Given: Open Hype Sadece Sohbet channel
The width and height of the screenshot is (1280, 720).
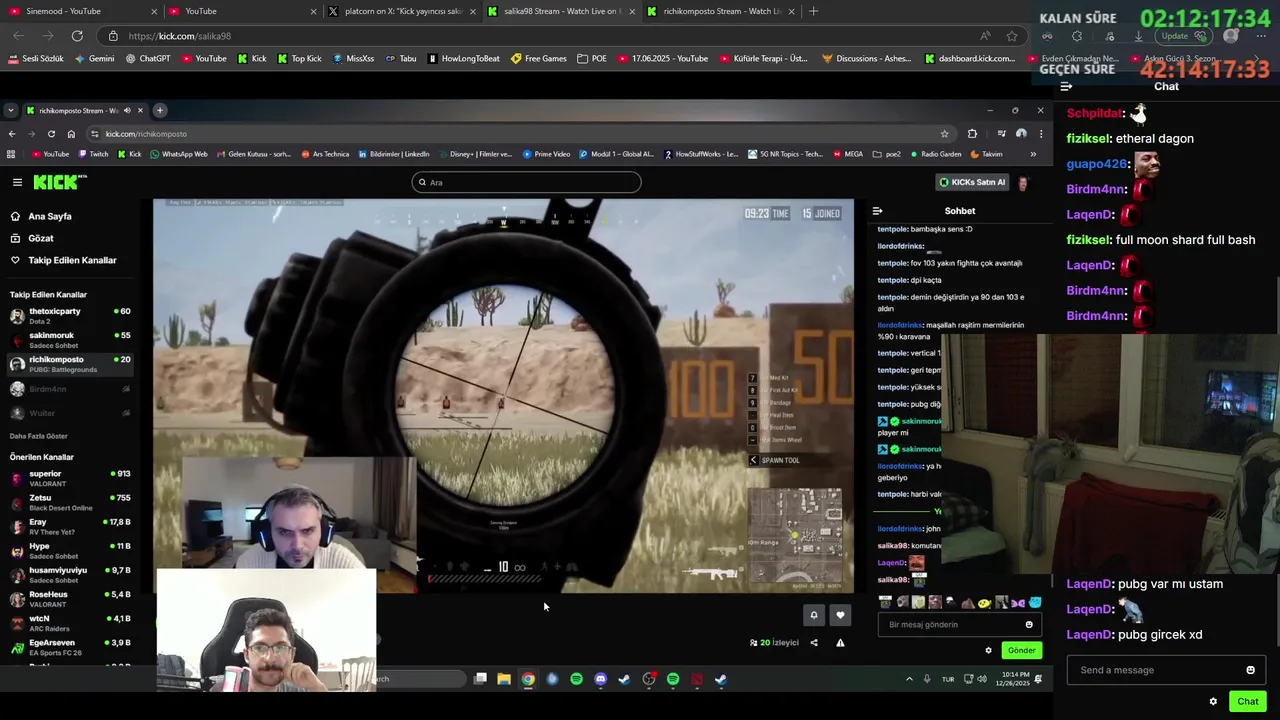Looking at the screenshot, I should (x=70, y=551).
